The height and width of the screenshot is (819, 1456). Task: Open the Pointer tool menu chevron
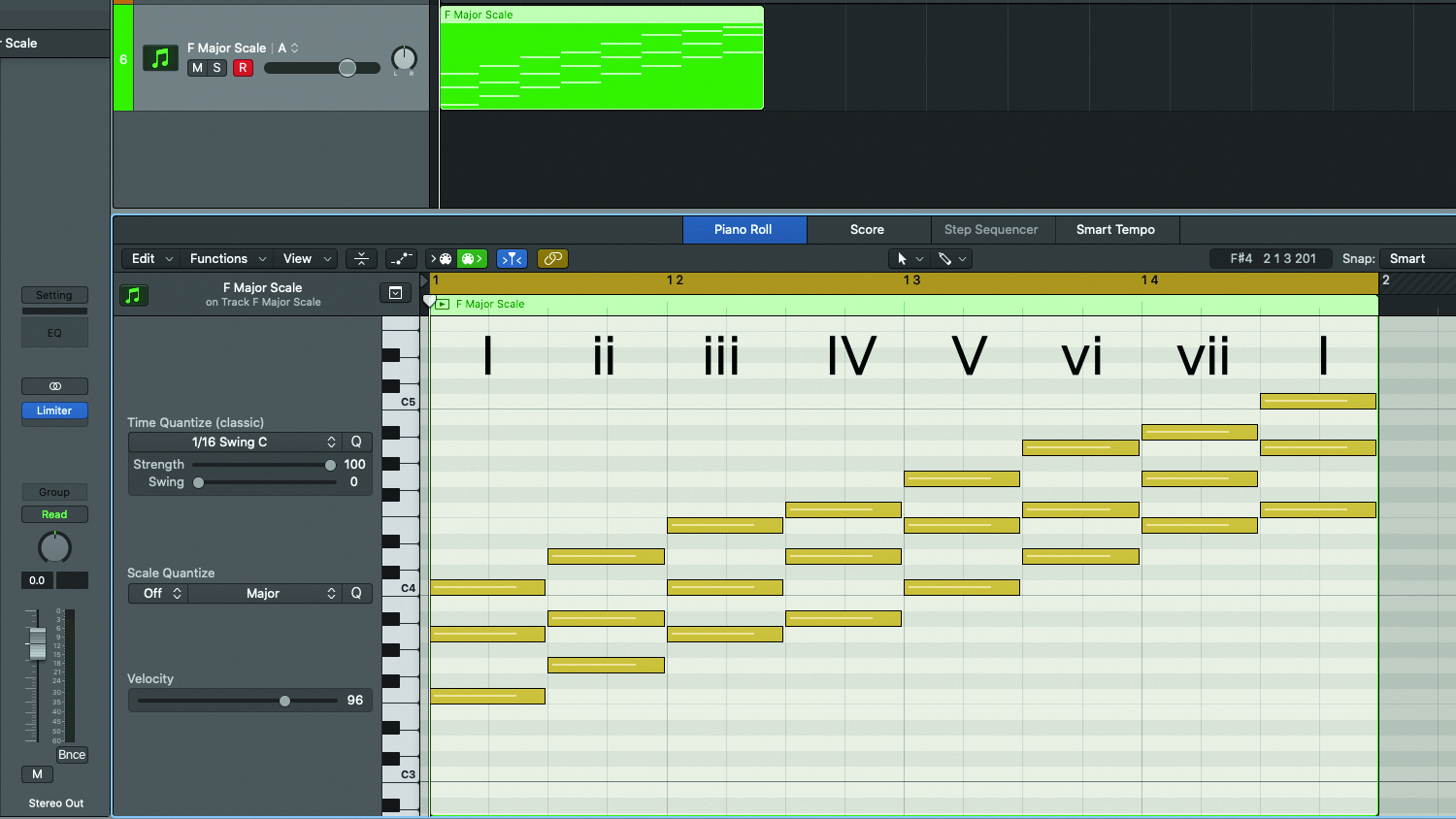(x=919, y=259)
